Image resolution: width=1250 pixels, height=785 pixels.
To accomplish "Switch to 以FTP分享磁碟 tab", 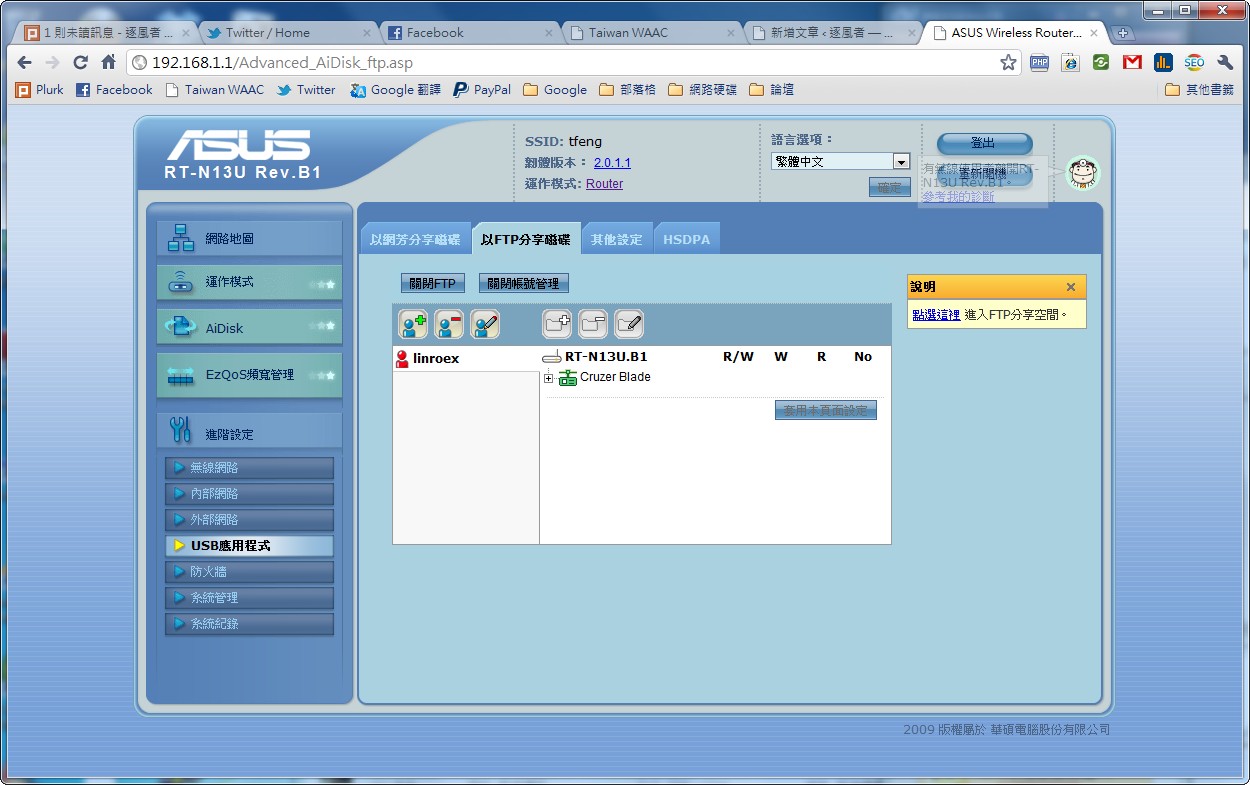I will pos(526,239).
